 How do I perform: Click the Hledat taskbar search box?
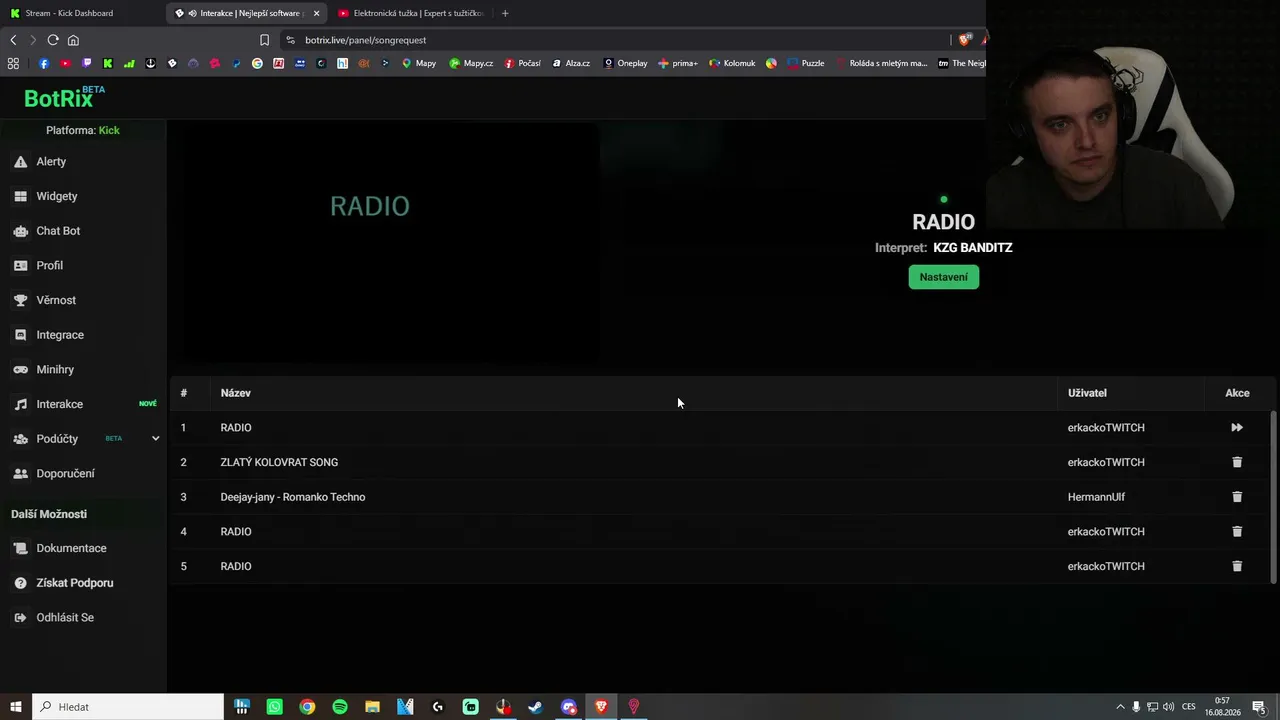128,707
